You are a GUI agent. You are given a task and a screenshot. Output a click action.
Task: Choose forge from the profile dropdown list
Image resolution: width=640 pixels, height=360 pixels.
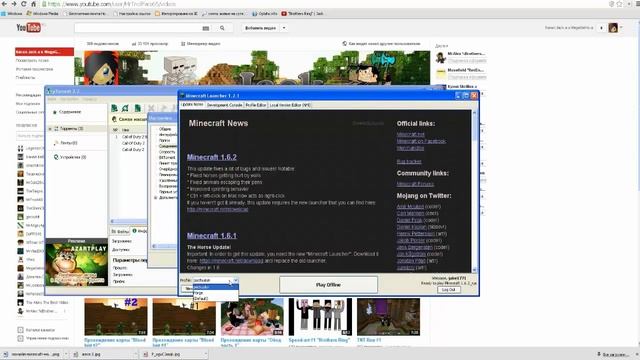[x=216, y=293]
